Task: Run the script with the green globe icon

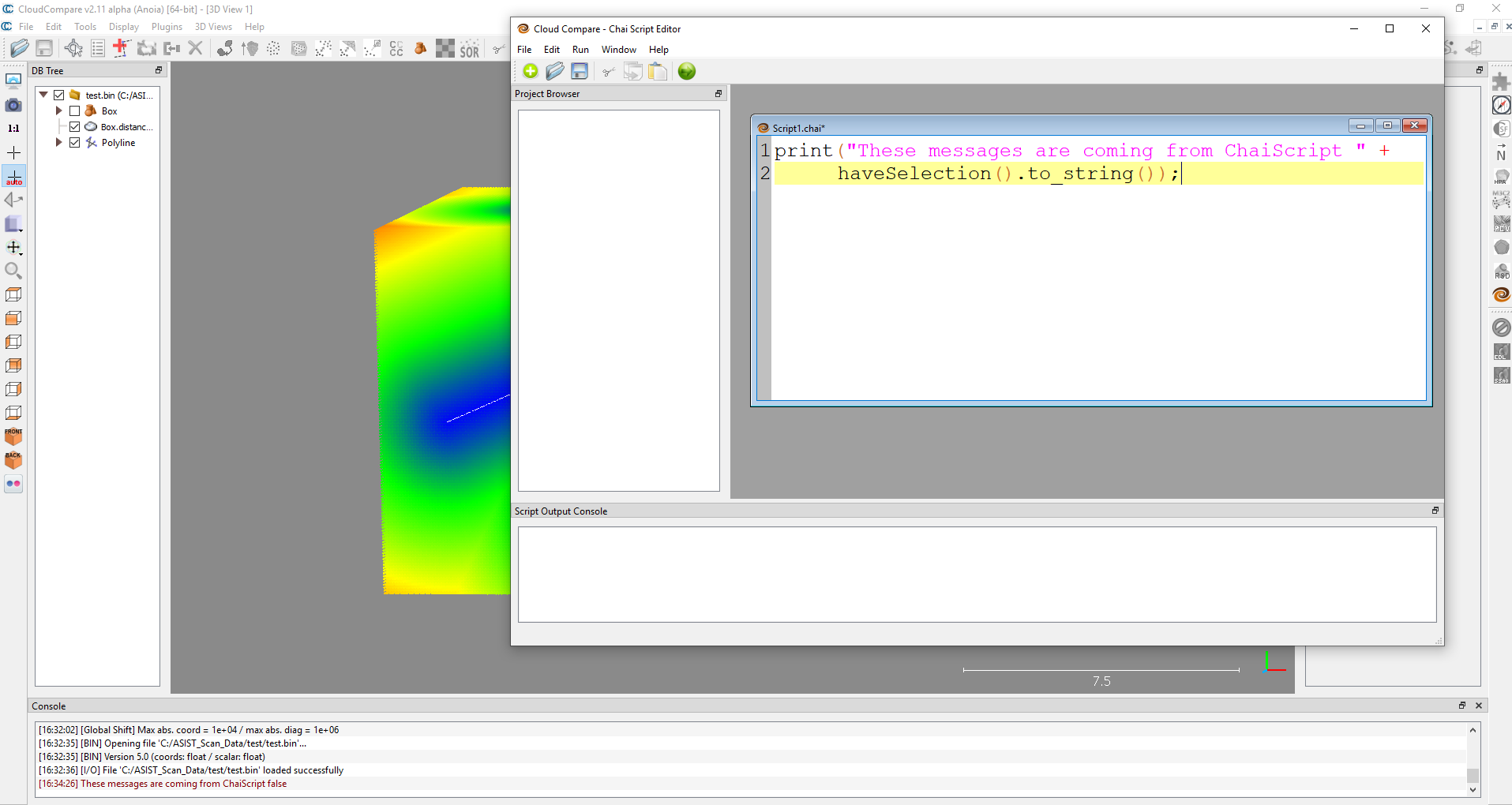Action: [687, 71]
